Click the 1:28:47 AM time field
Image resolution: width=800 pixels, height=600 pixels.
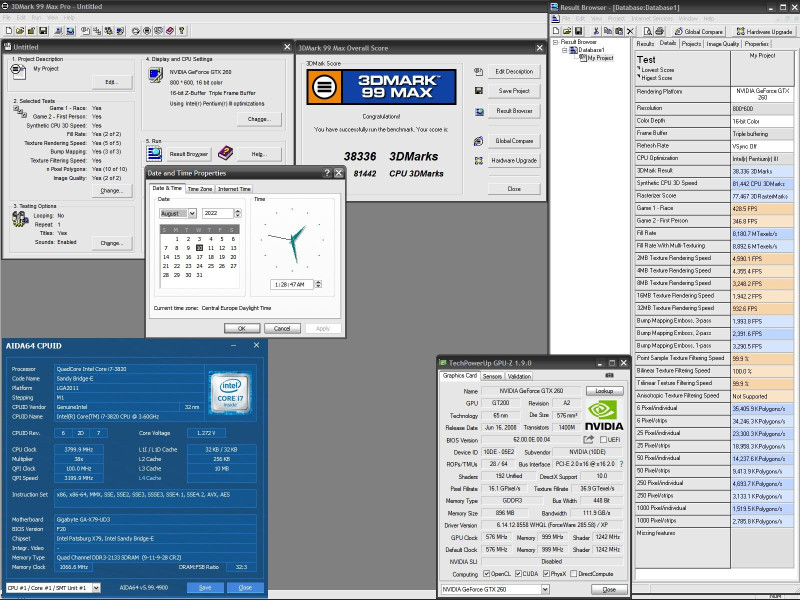(292, 284)
